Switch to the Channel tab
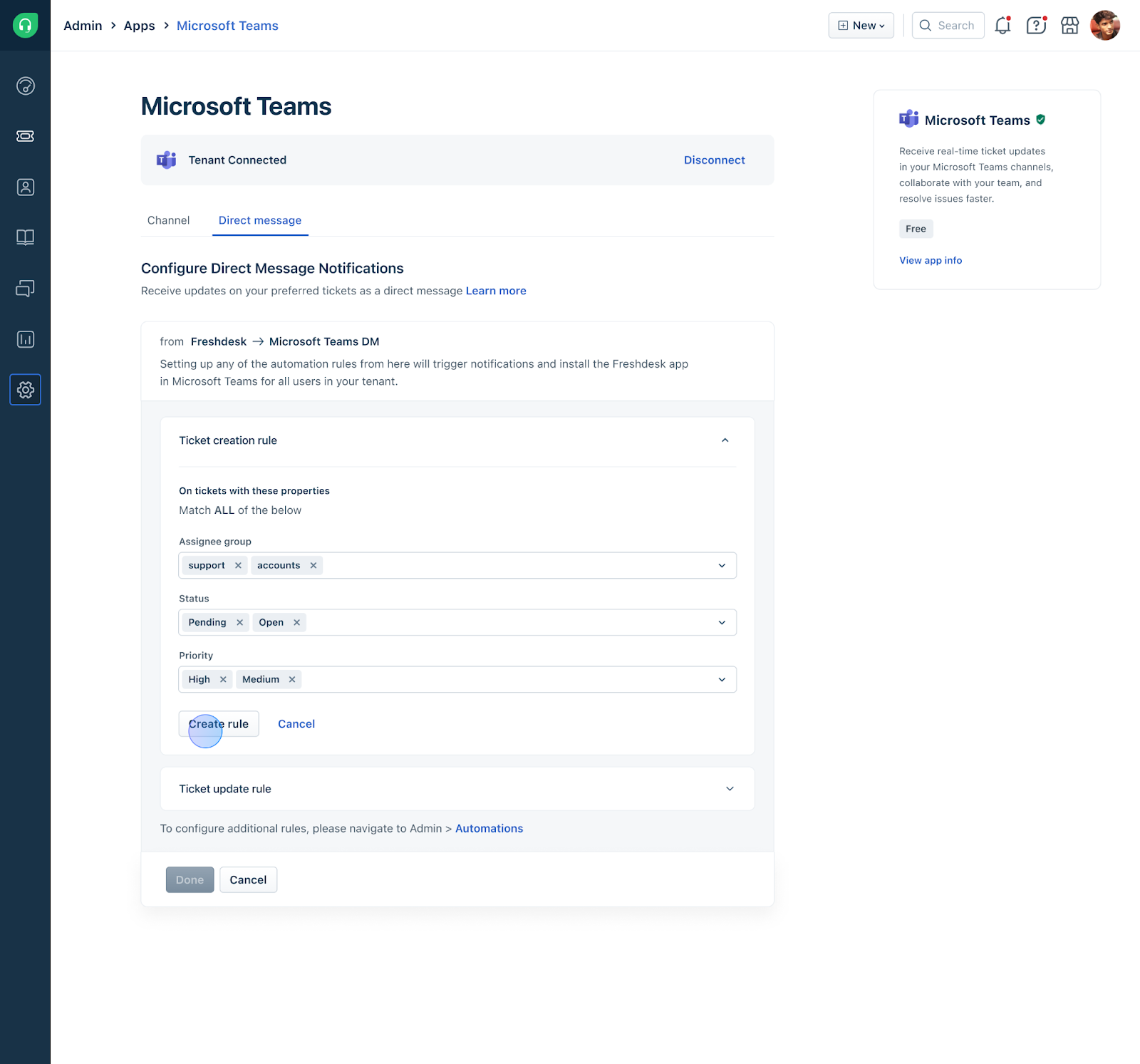1140x1064 pixels. 168,220
